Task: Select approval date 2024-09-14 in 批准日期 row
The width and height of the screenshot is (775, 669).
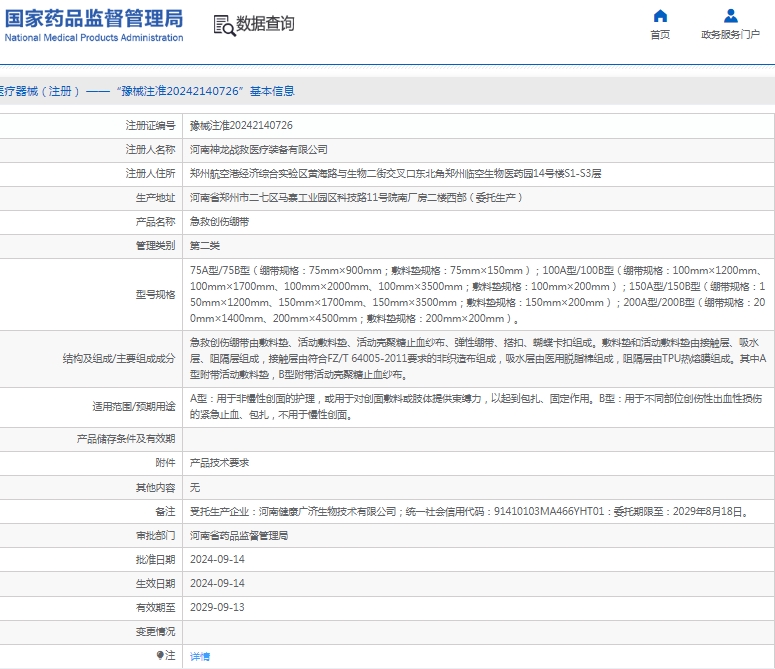Action: point(217,559)
